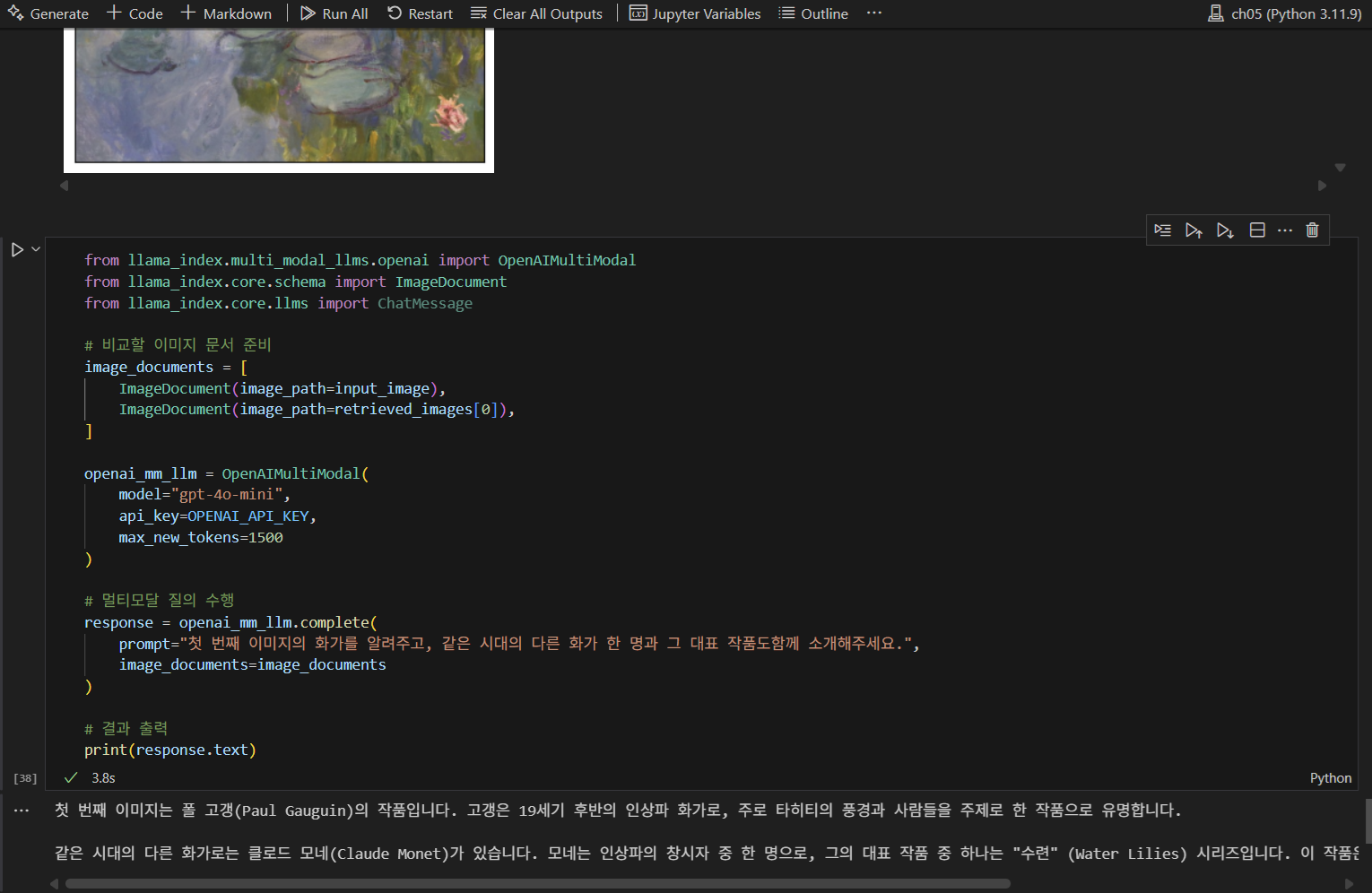Screen dimensions: 1372x893
Task: Click the OpenAIMultiModal import name
Action: point(567,261)
